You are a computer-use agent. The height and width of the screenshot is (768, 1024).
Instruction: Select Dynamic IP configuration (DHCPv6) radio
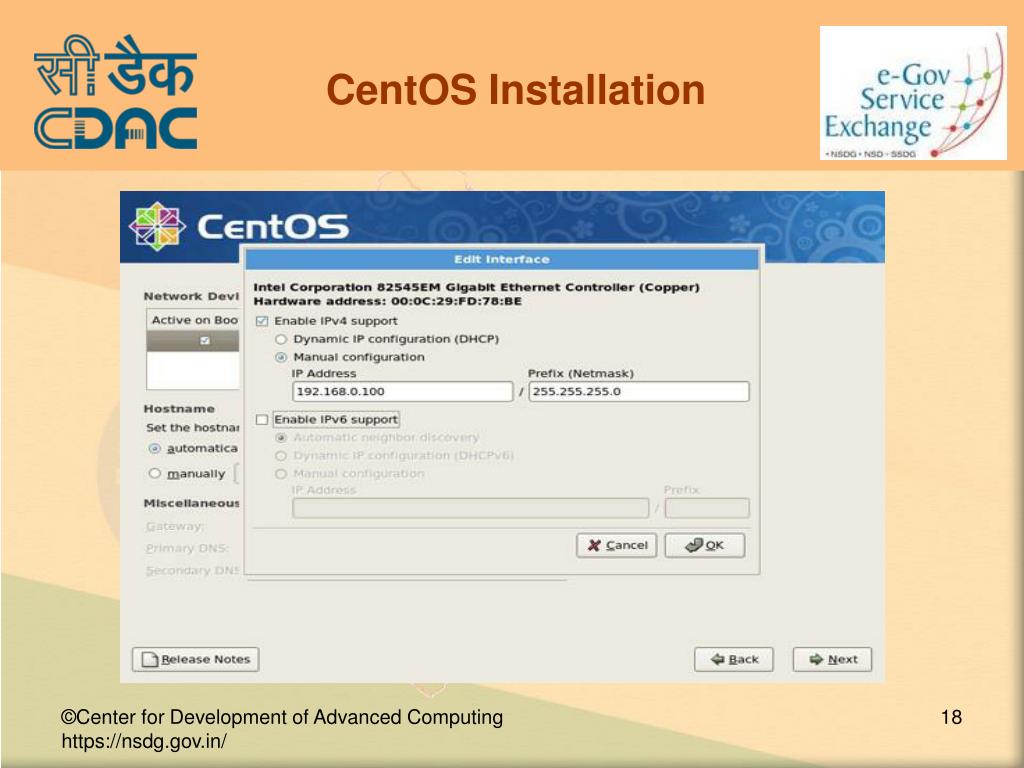[281, 455]
